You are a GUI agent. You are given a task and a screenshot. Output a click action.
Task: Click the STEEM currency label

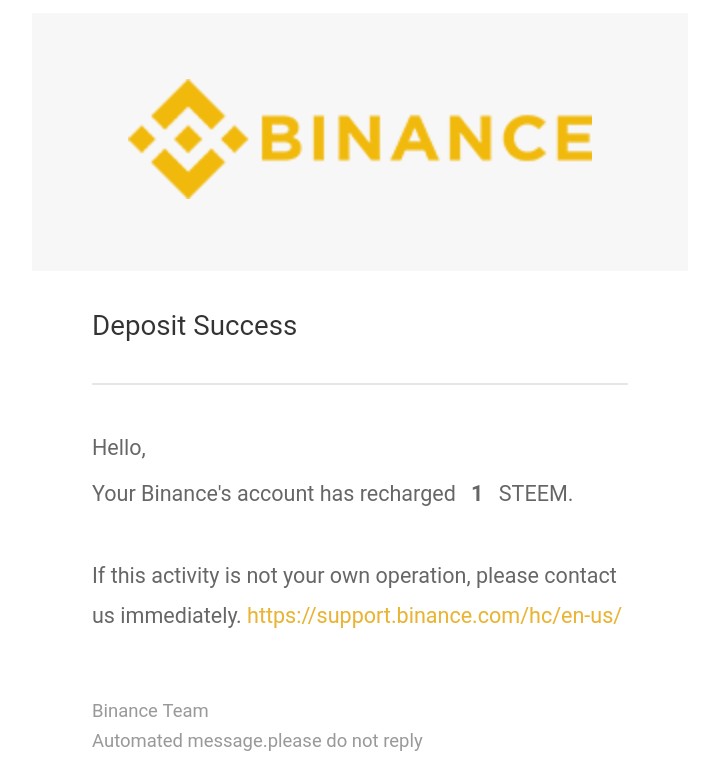535,494
